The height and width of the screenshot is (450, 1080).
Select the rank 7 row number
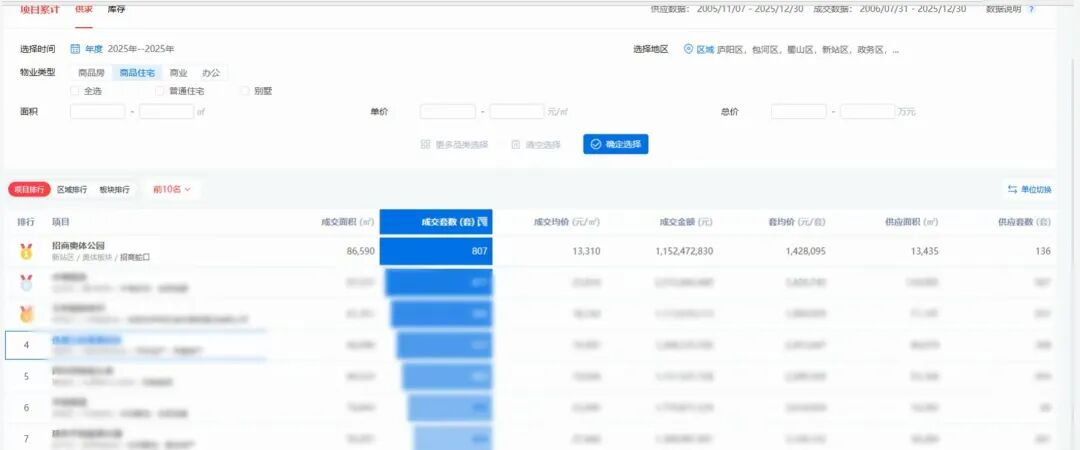pos(26,438)
